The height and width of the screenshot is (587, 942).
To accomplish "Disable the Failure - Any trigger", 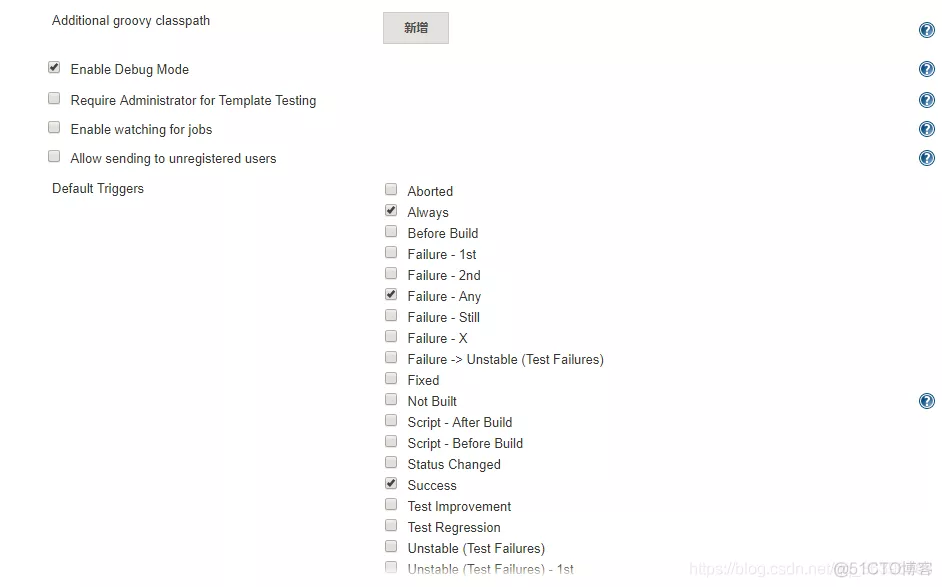I will (x=391, y=295).
